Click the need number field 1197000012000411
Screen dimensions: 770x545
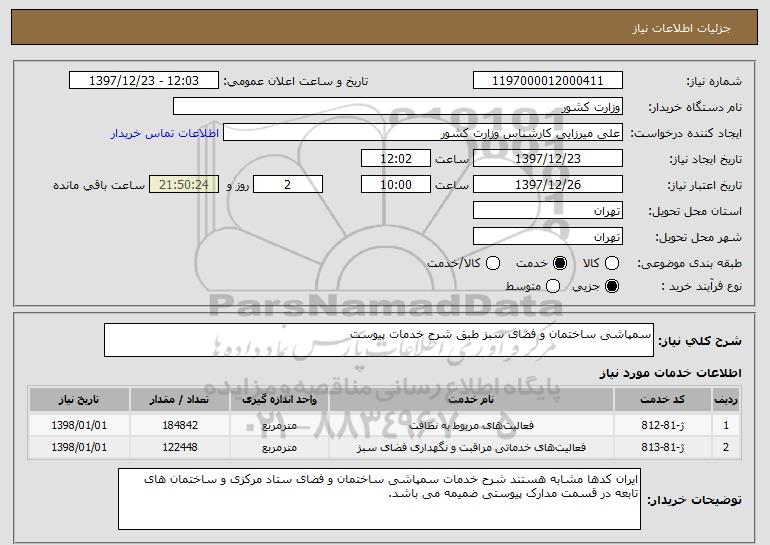tap(548, 81)
